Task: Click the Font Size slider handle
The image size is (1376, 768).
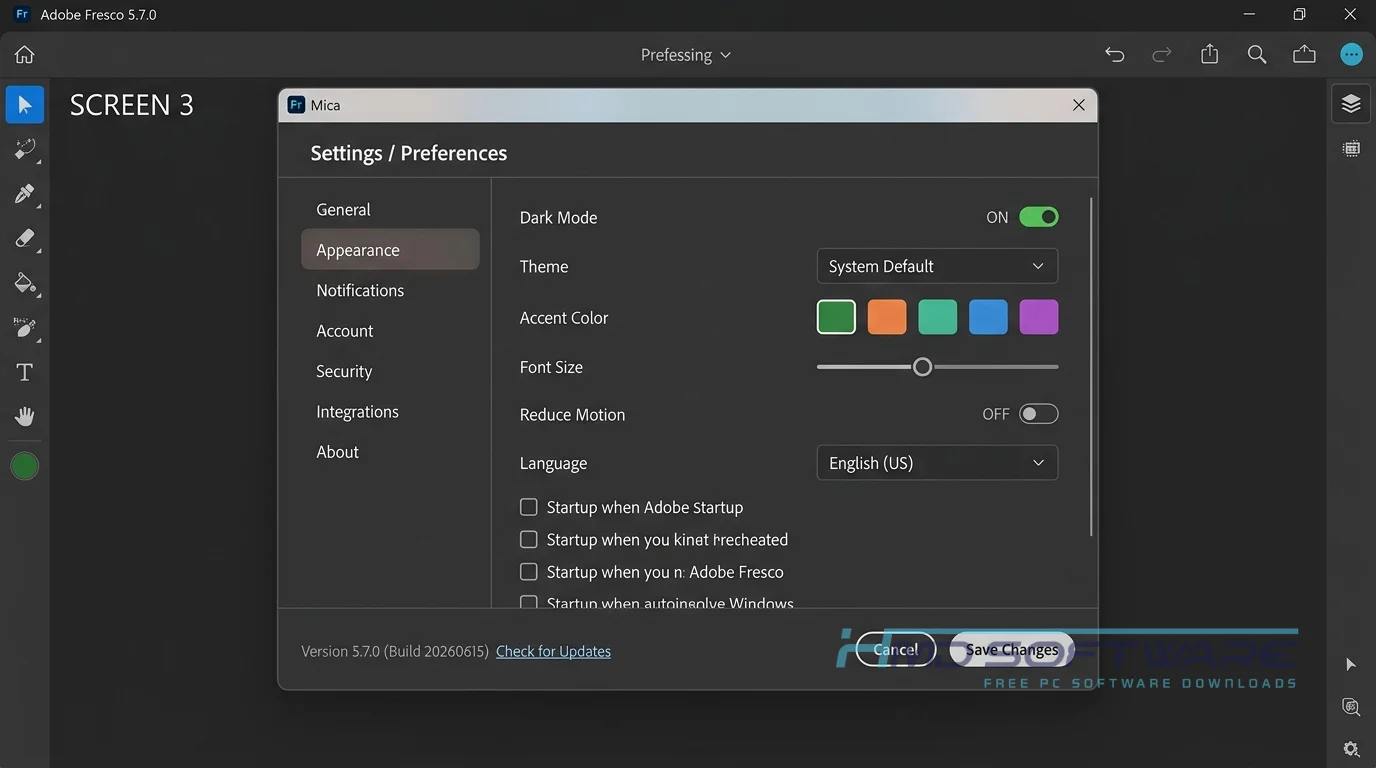Action: (x=923, y=367)
